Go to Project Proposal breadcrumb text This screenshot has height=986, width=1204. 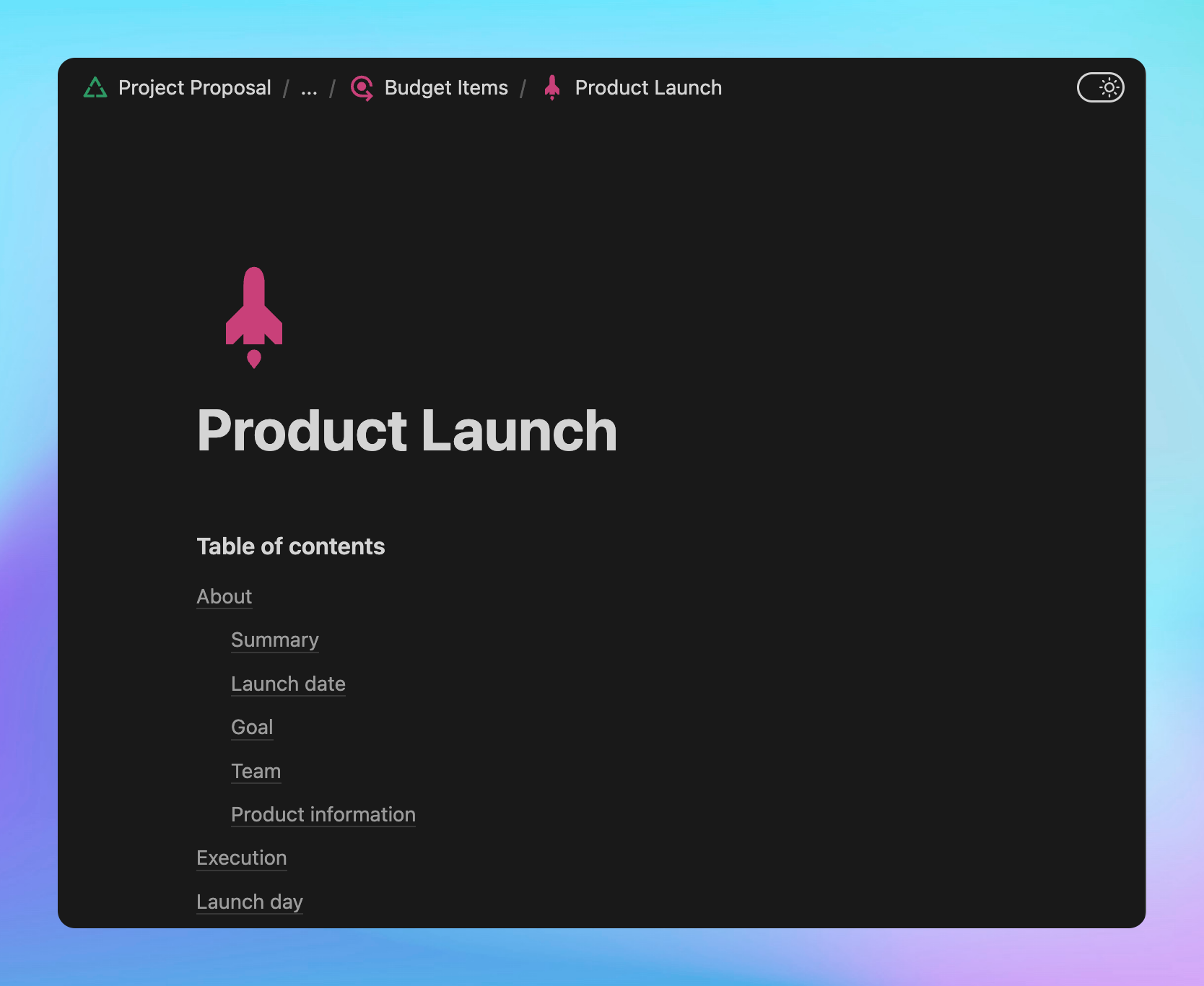(x=195, y=88)
